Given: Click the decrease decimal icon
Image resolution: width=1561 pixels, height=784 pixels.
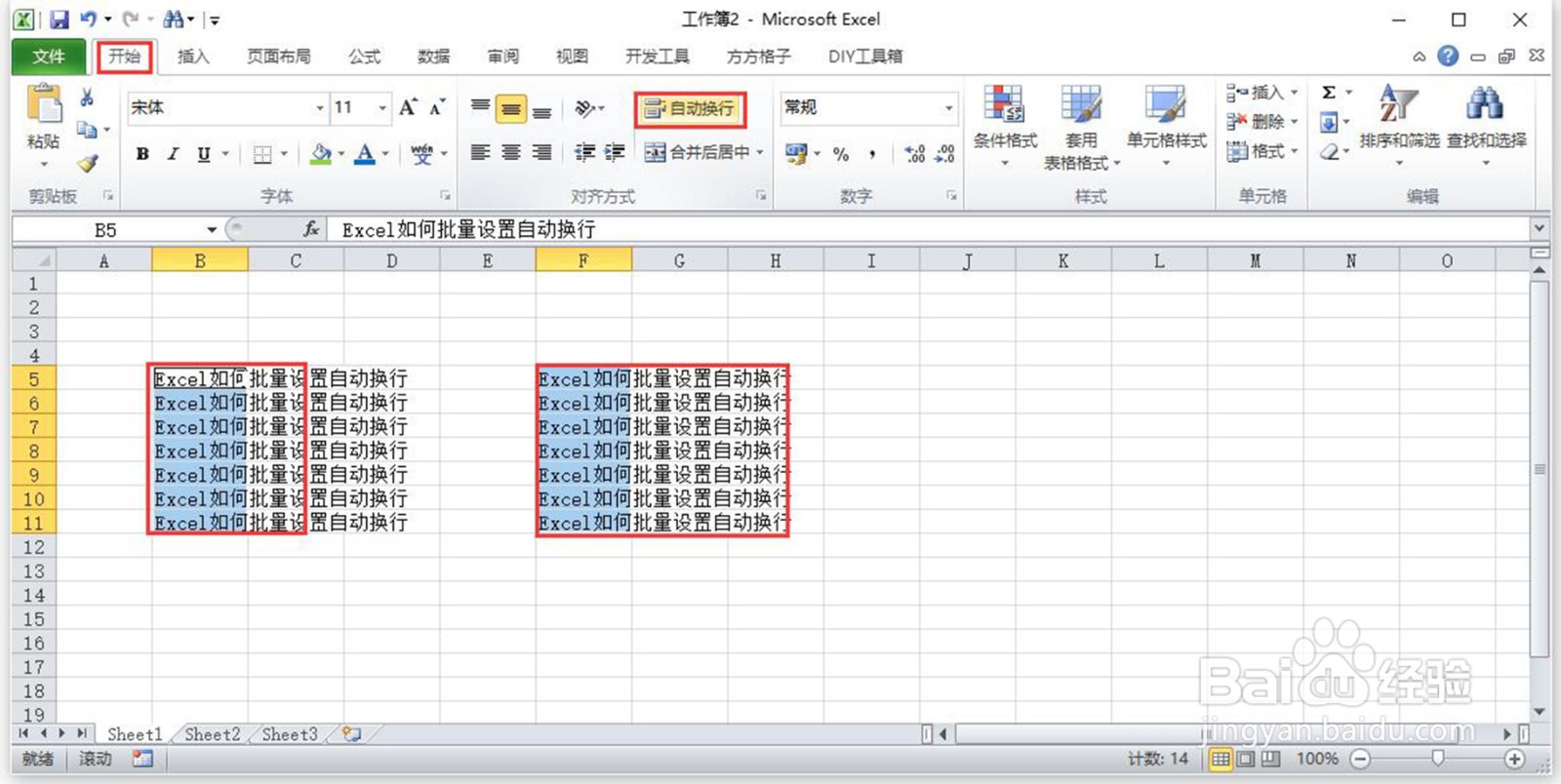Looking at the screenshot, I should tap(944, 154).
